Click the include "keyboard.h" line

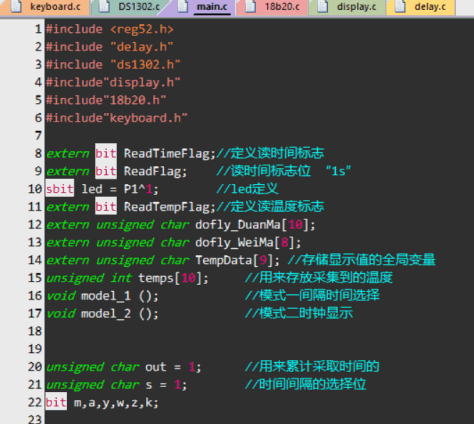pyautogui.click(x=117, y=118)
